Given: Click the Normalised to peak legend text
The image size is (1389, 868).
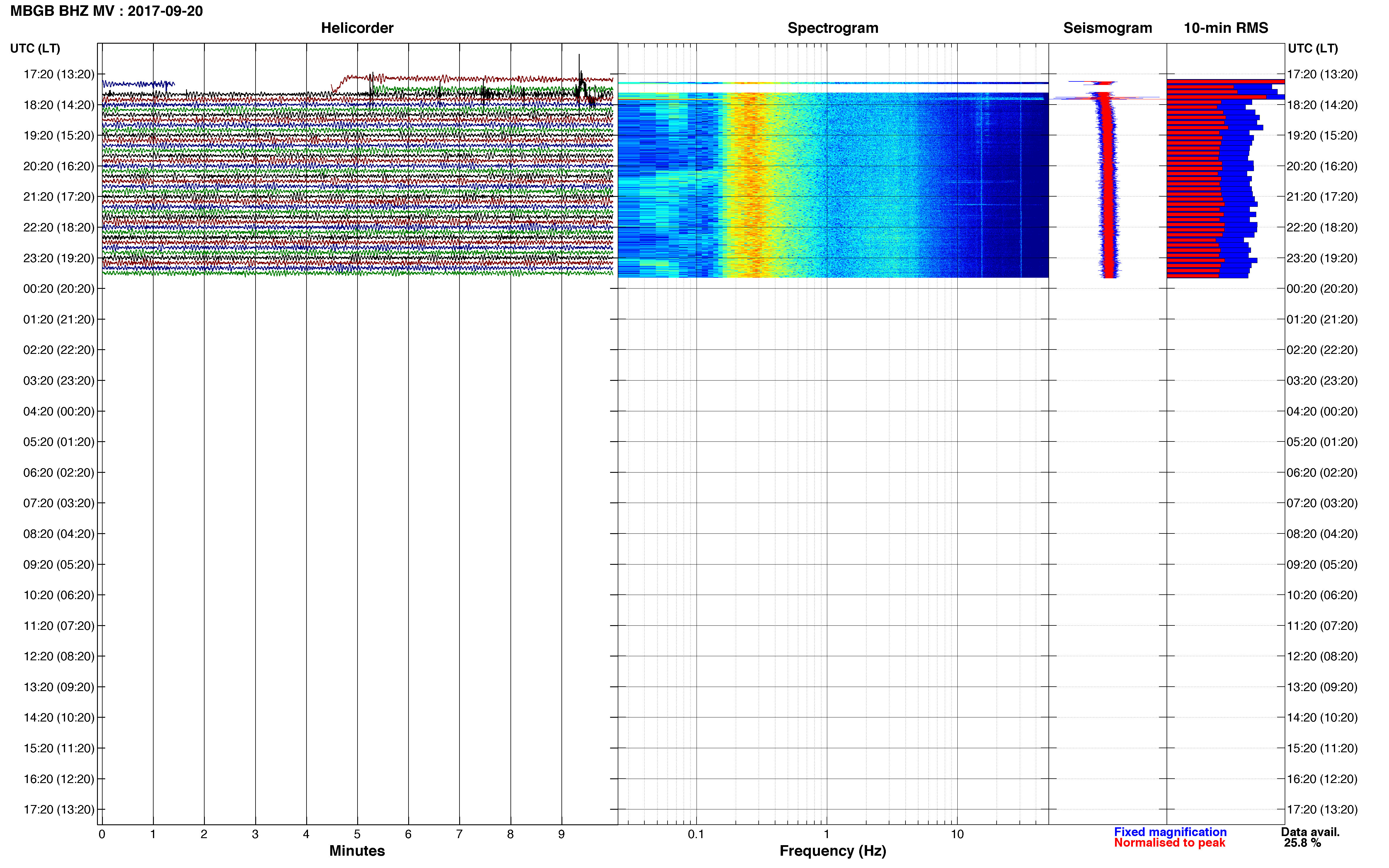Looking at the screenshot, I should pos(1170,843).
